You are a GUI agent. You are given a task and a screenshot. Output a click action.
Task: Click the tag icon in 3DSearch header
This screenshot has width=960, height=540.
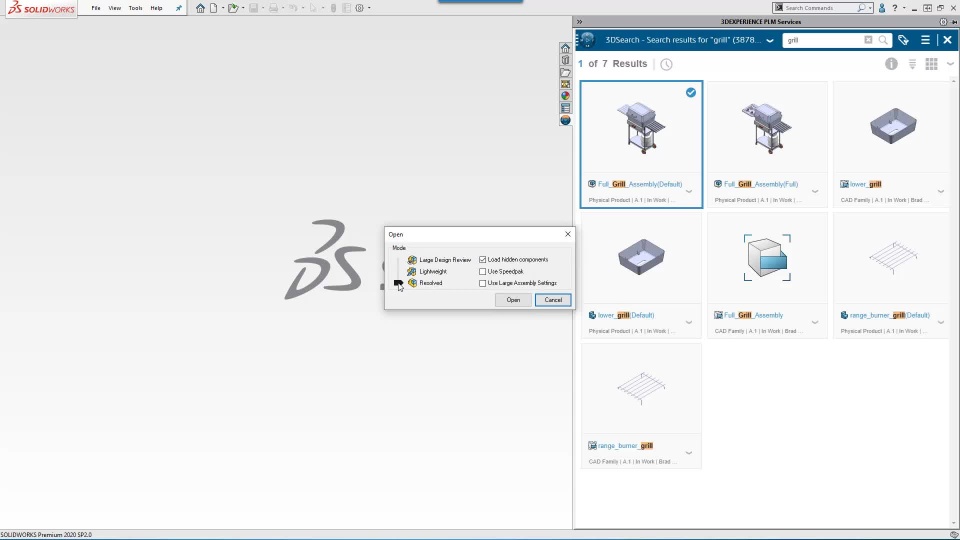click(x=903, y=40)
